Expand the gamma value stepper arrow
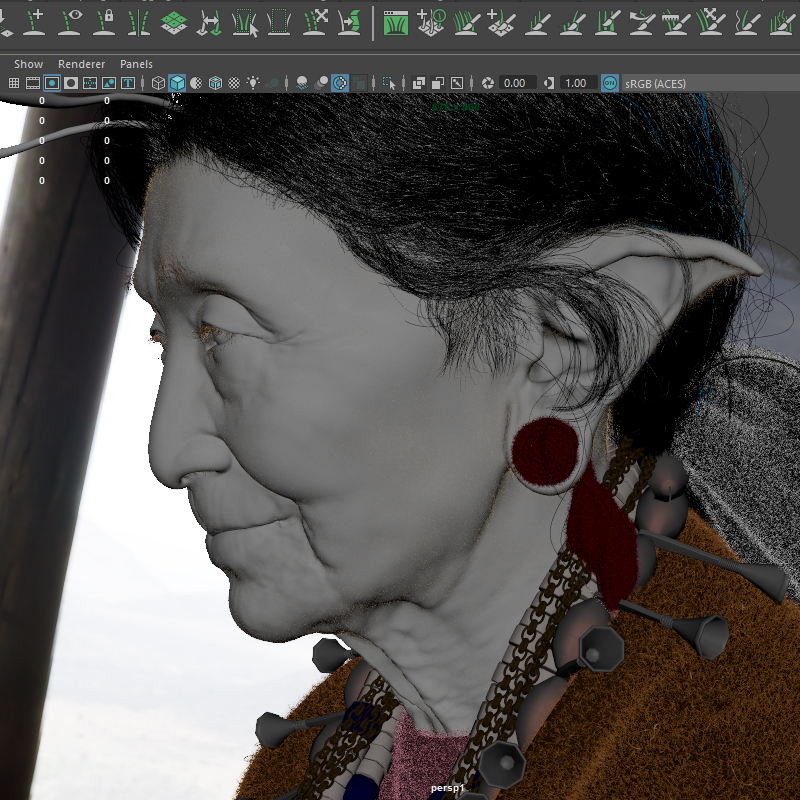 coord(548,83)
